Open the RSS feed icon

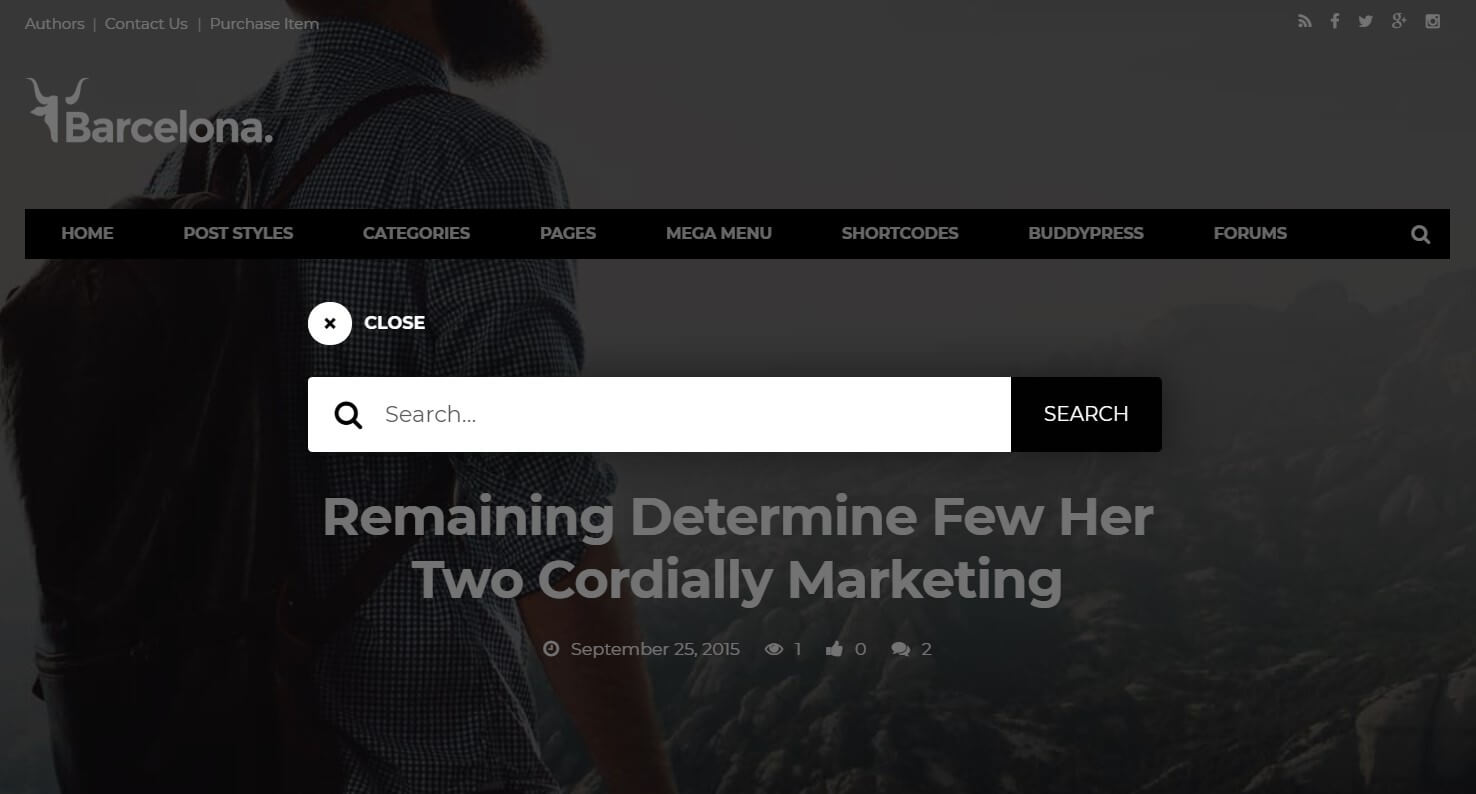click(x=1304, y=22)
